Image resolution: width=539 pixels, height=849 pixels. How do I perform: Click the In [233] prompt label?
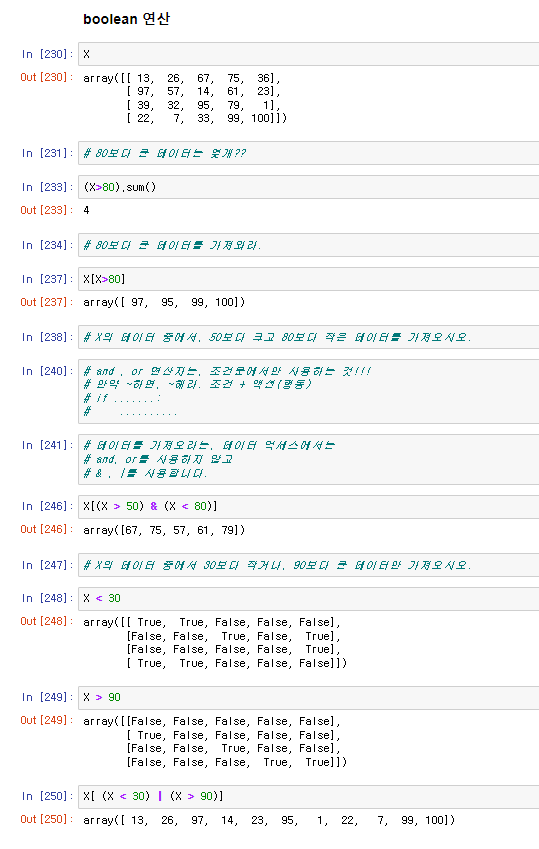(47, 187)
